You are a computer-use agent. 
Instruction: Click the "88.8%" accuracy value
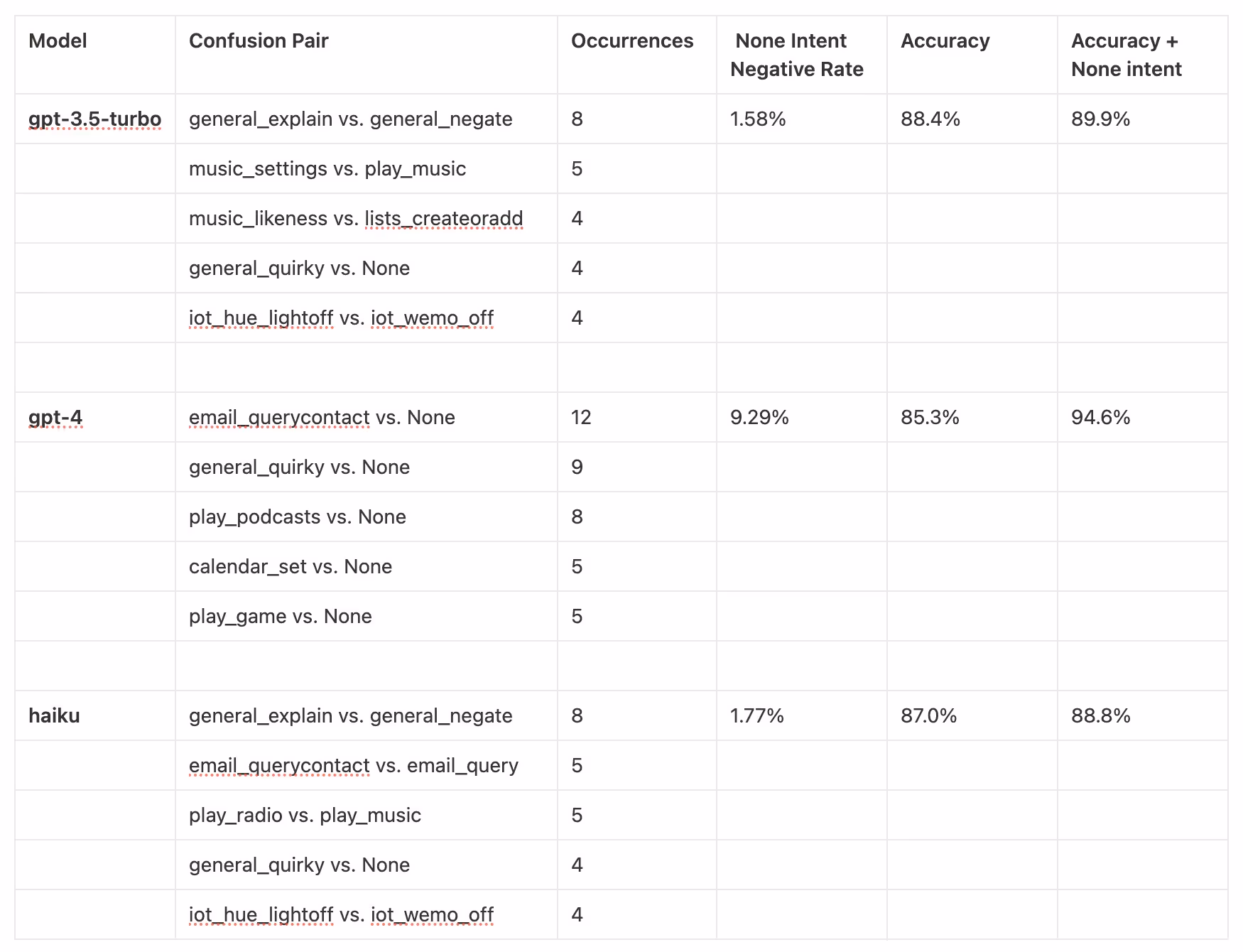[1101, 715]
